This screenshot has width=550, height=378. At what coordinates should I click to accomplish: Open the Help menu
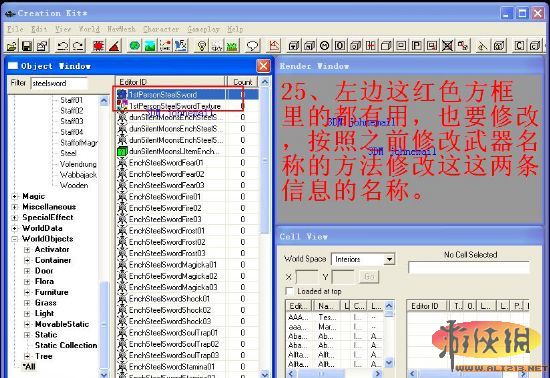[x=235, y=29]
